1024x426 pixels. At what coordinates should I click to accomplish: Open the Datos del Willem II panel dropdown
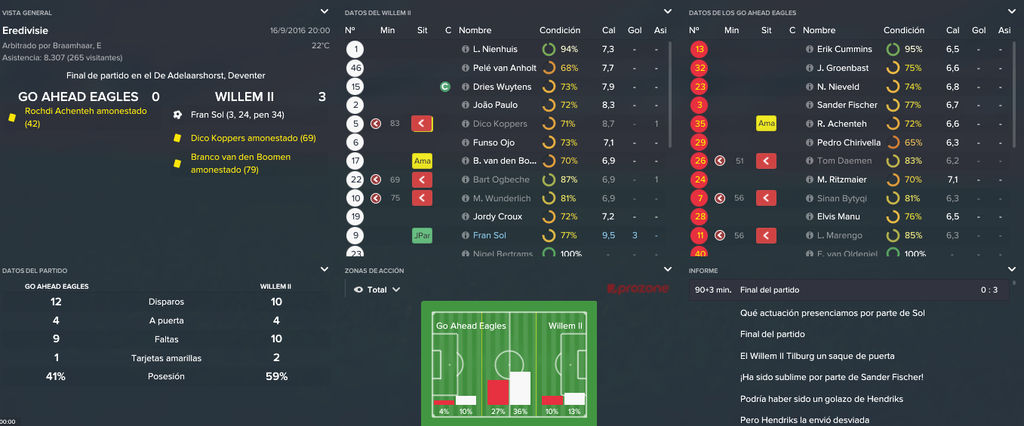(667, 11)
